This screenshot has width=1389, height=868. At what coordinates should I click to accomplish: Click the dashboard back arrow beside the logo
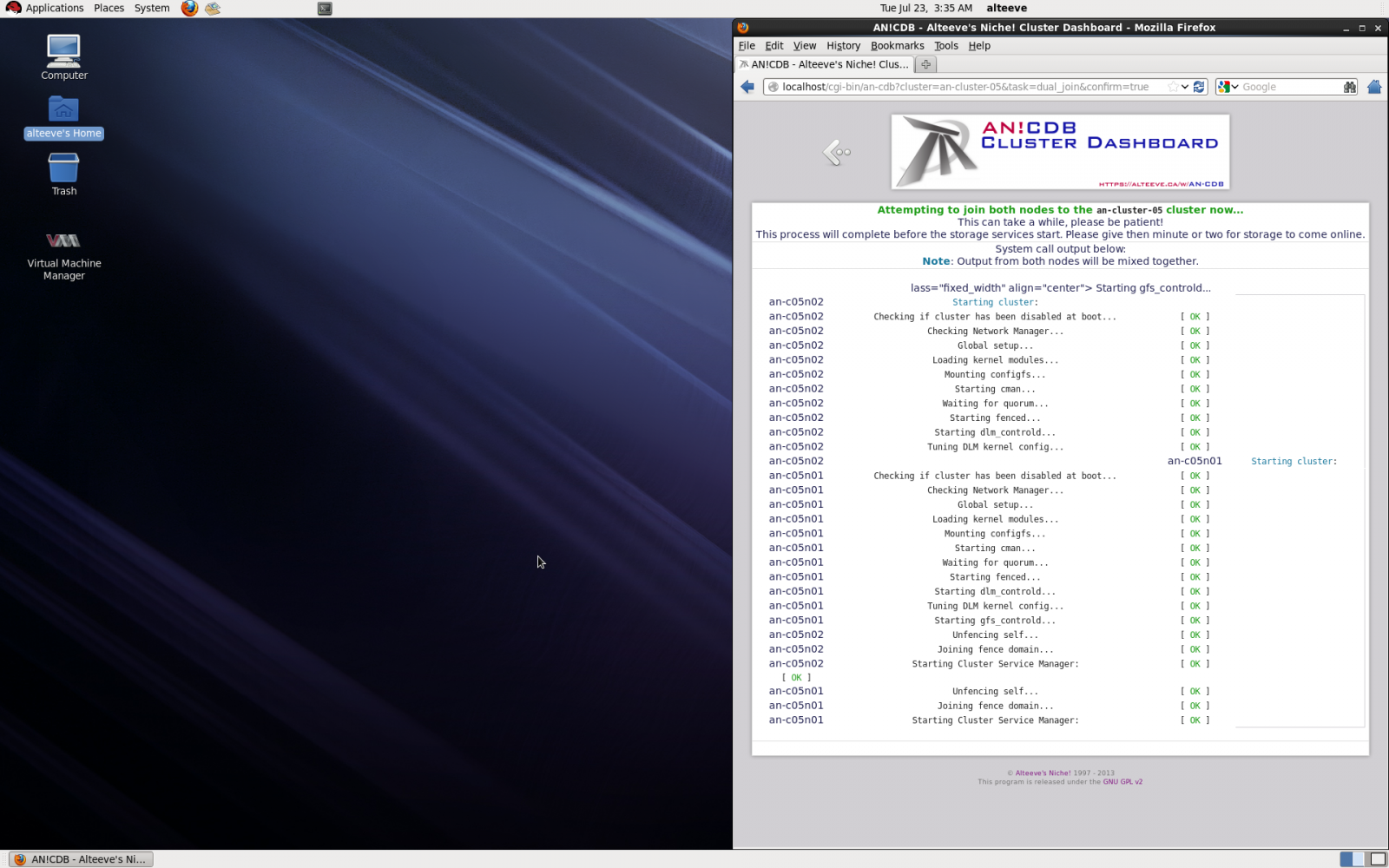coord(836,153)
